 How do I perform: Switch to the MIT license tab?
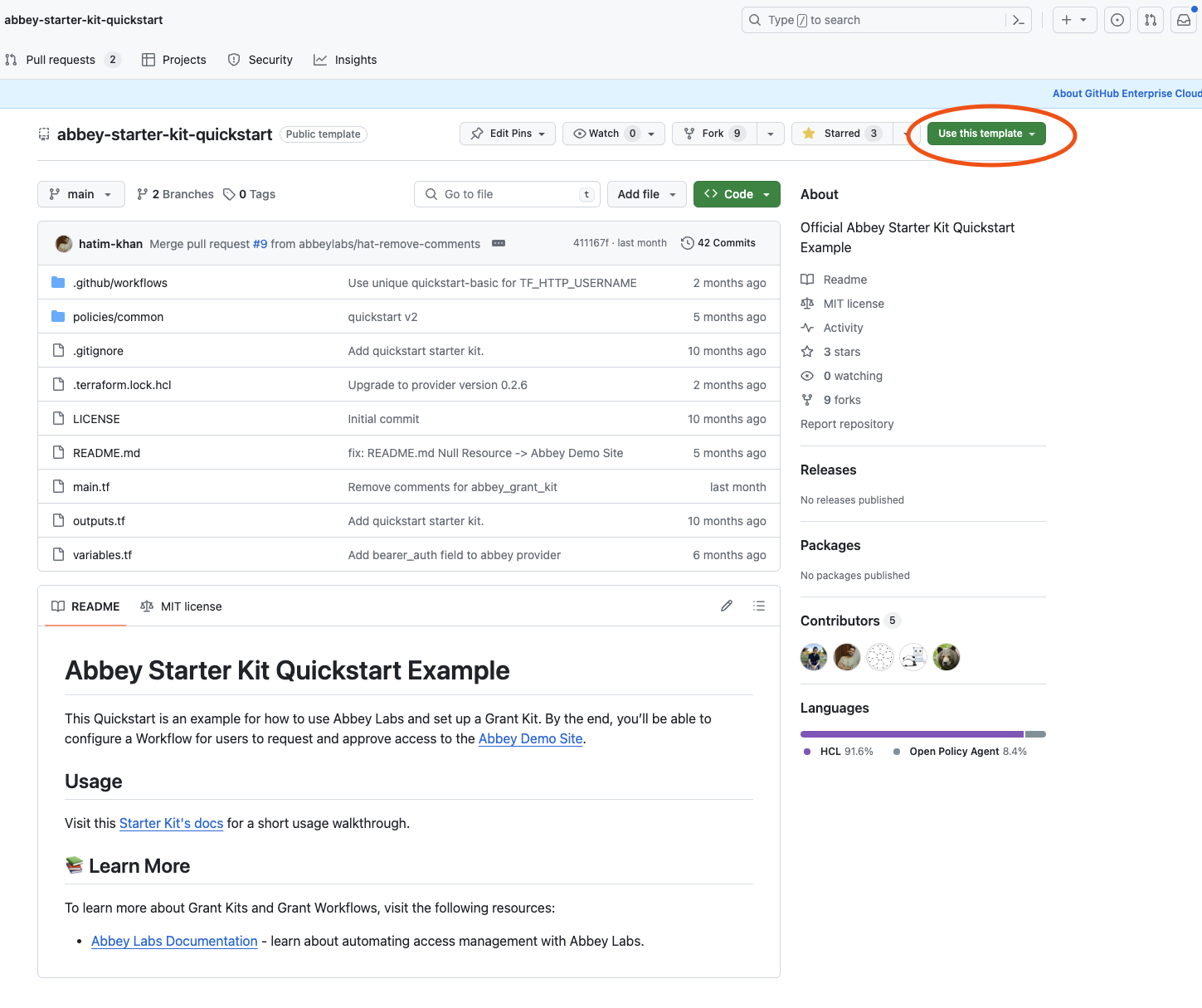tap(182, 606)
